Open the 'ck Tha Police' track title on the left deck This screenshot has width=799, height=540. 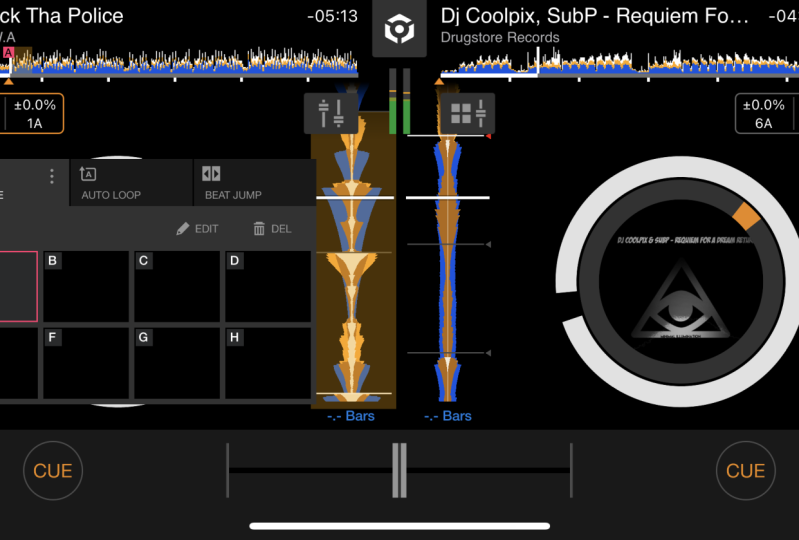[x=62, y=16]
